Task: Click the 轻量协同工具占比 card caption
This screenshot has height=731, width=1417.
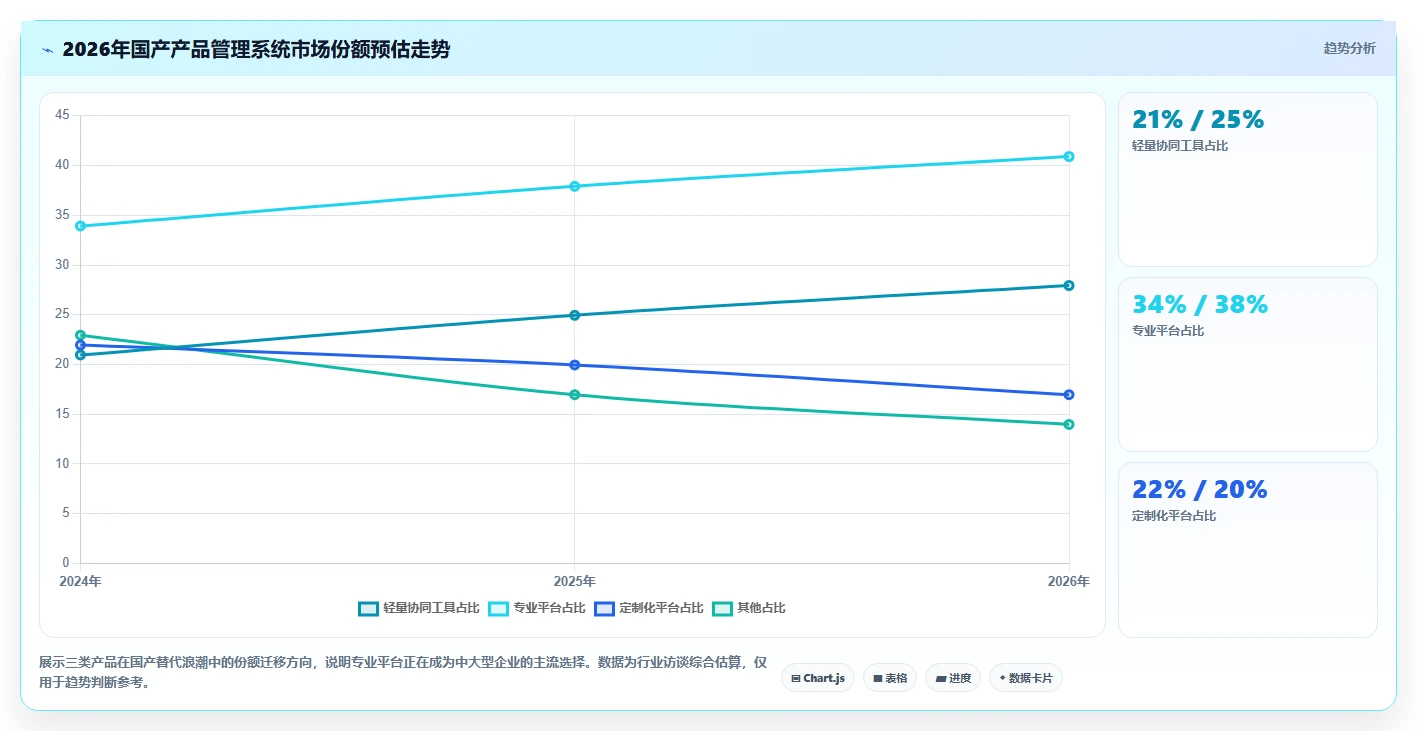Action: 1180,146
